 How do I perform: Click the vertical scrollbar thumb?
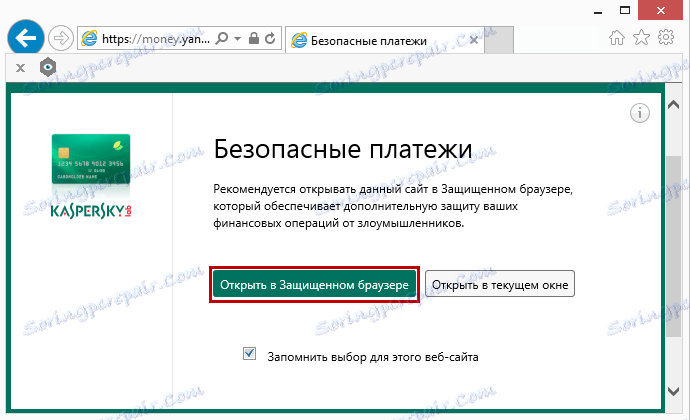coord(673,247)
